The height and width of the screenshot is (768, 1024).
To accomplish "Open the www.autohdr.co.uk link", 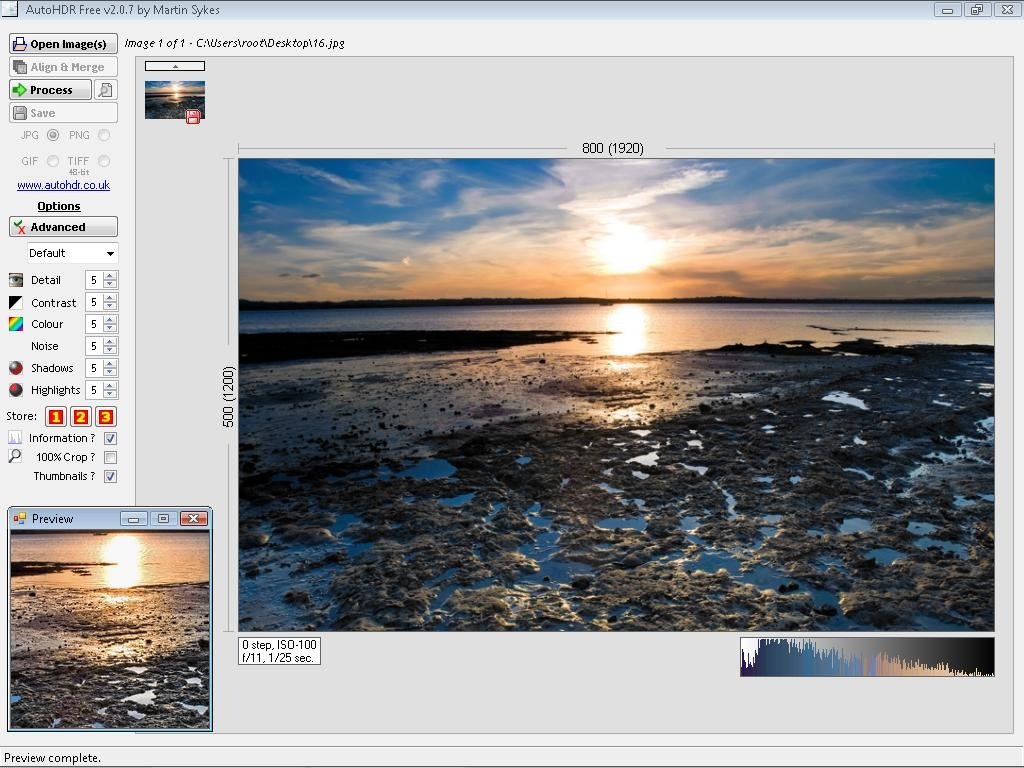I will pos(63,185).
